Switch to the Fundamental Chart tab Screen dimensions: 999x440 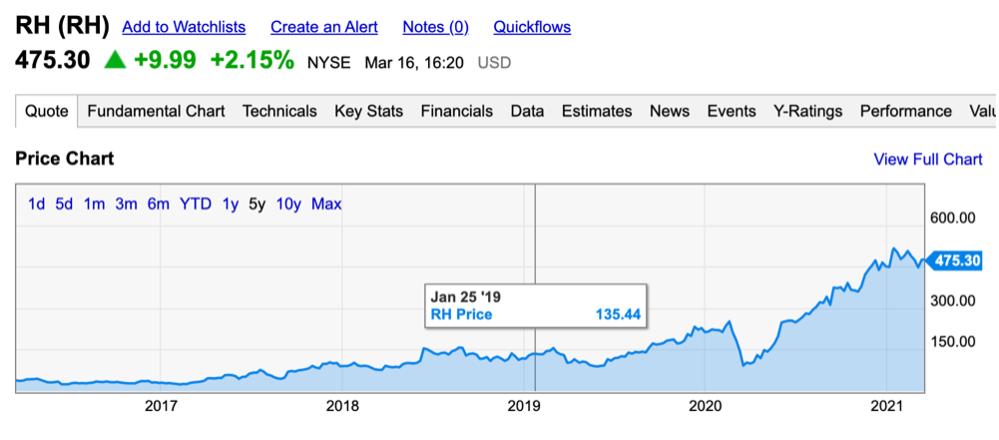(156, 111)
